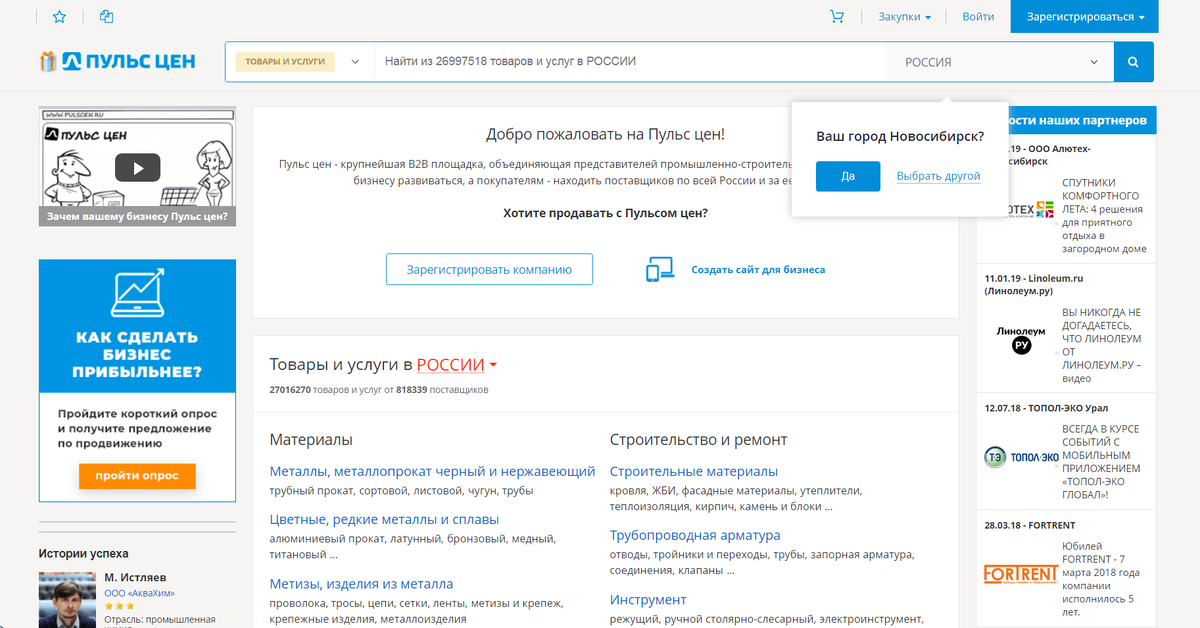
Task: Click the compare items icon
Action: (107, 17)
